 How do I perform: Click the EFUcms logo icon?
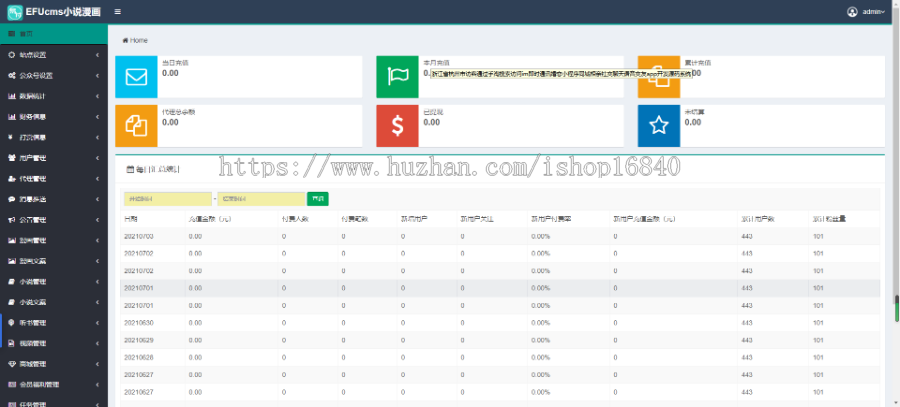[15, 12]
